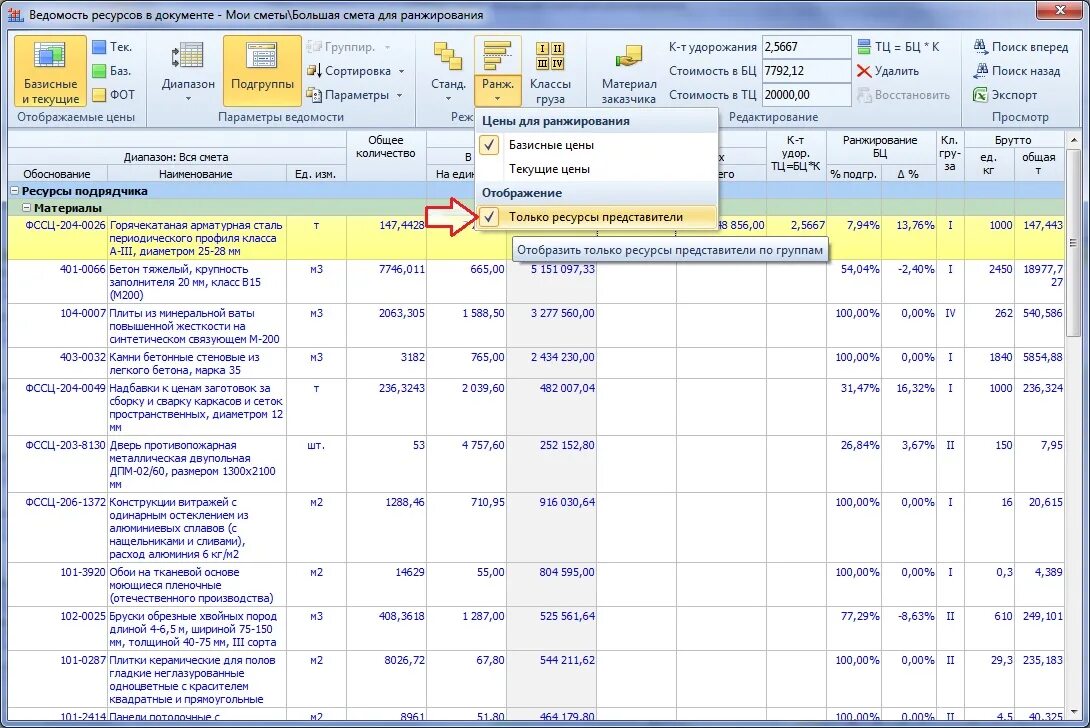This screenshot has height=728, width=1090.
Task: Collapse the Материалы subgroup
Action: [26, 208]
